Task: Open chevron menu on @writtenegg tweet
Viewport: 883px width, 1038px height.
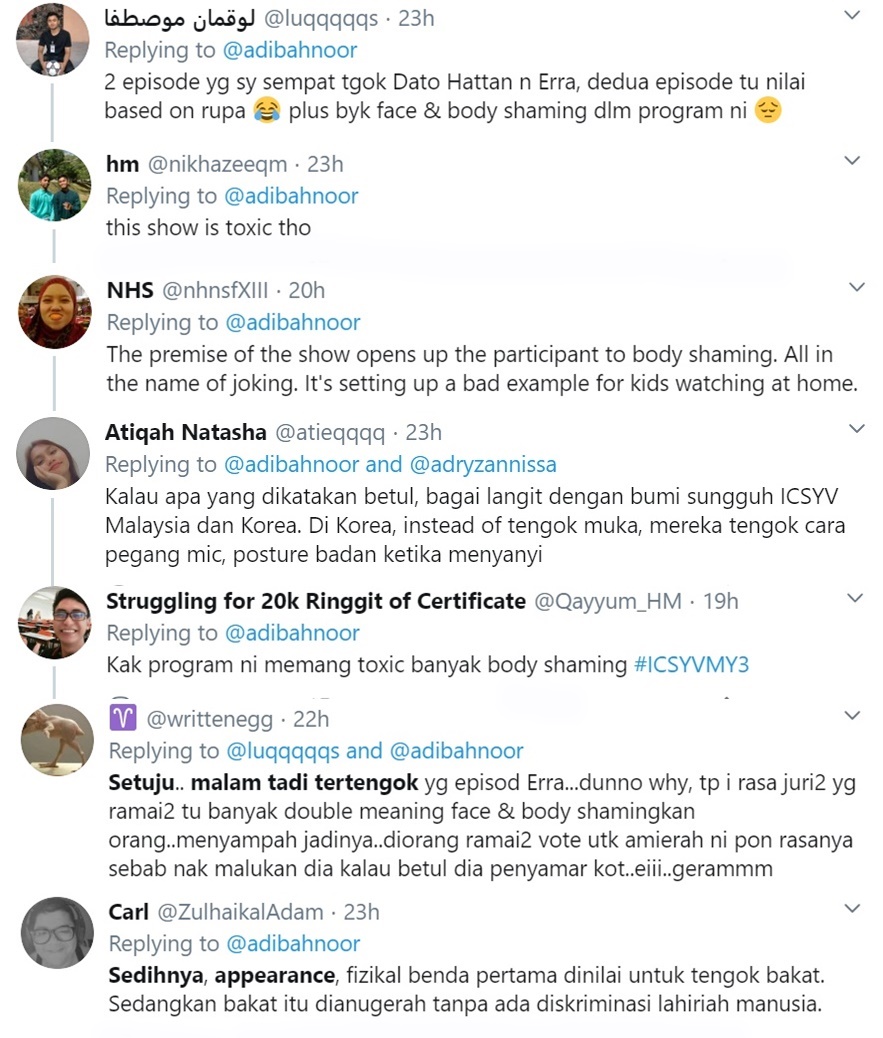Action: pos(853,716)
